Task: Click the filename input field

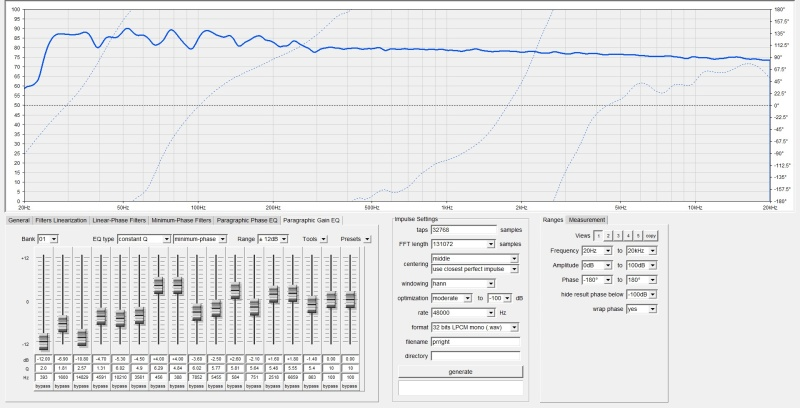Action: (475, 341)
